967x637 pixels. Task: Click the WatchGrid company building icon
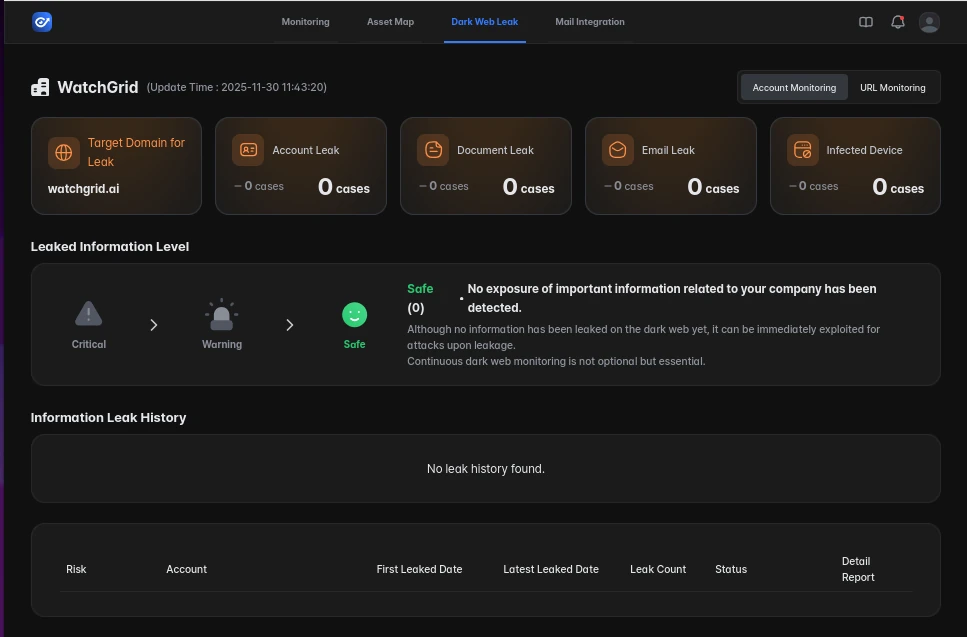tap(40, 87)
